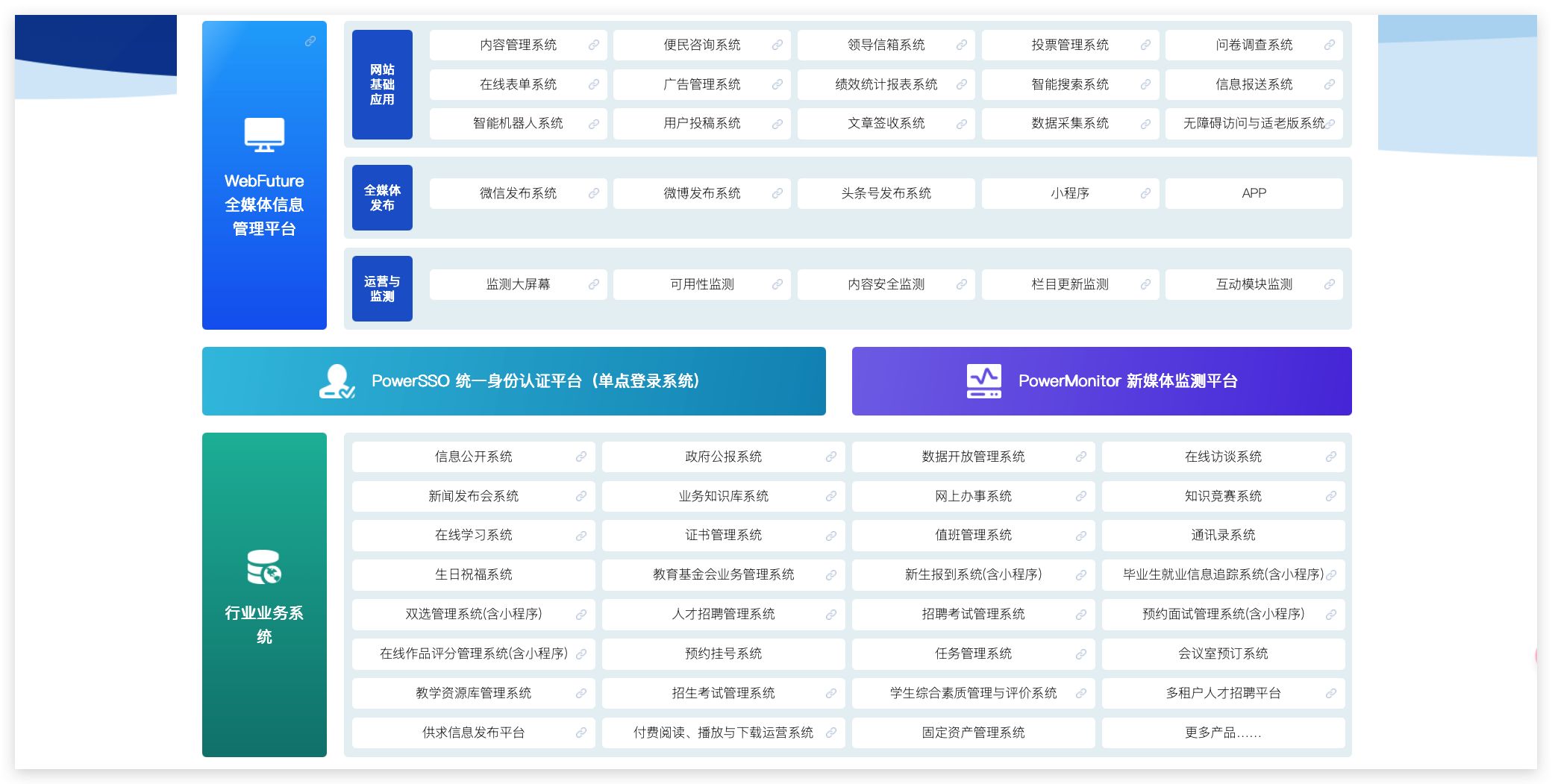Click the link icon next to 网上办事系统

click(x=1080, y=497)
